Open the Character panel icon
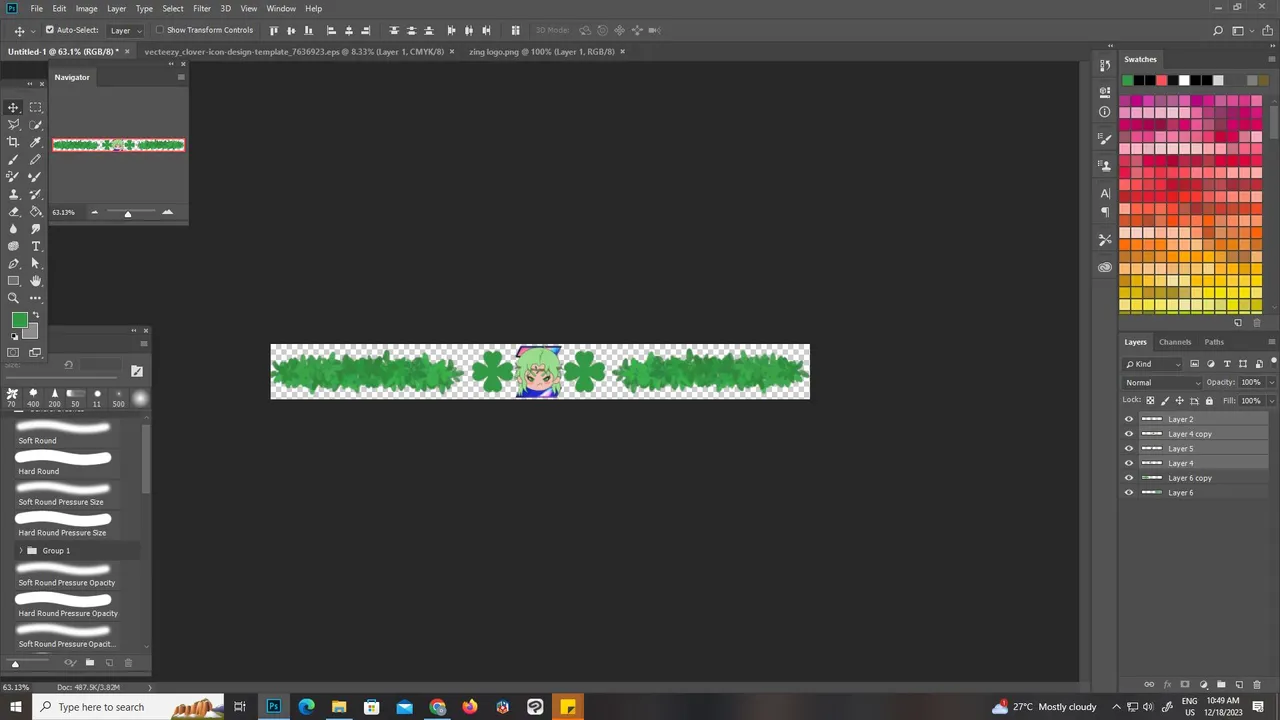The width and height of the screenshot is (1280, 720). pos(1104,193)
